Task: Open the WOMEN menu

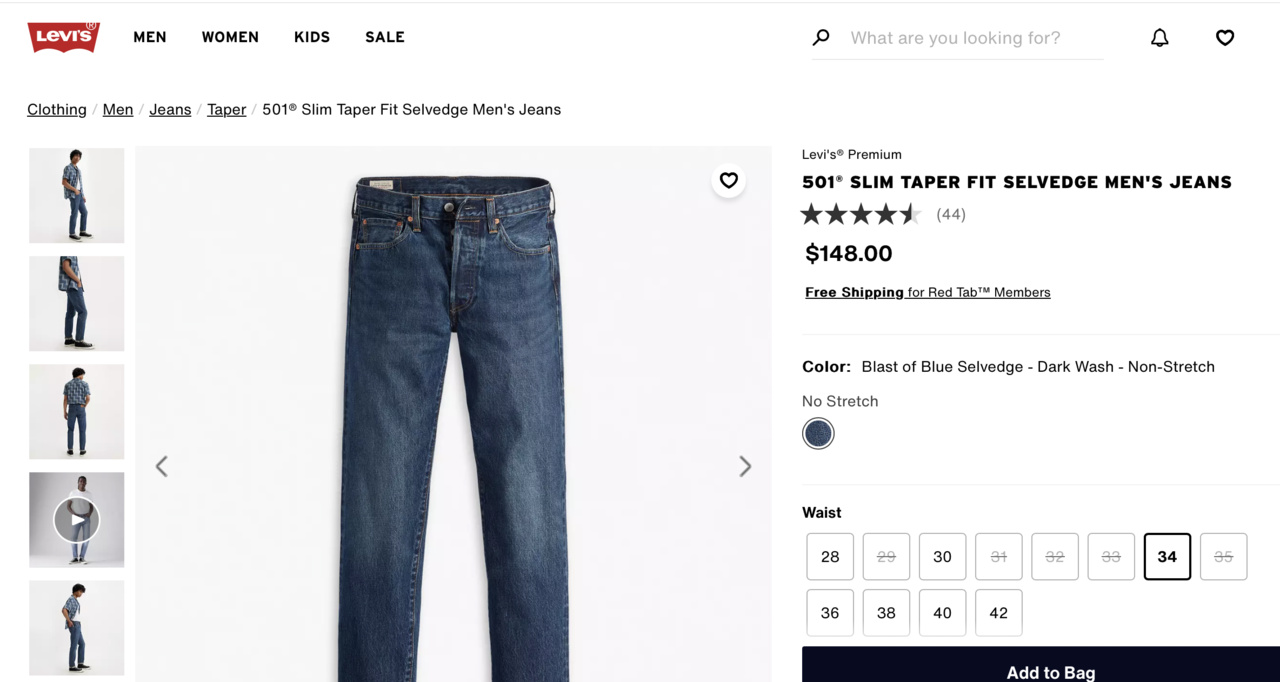Action: 230,37
